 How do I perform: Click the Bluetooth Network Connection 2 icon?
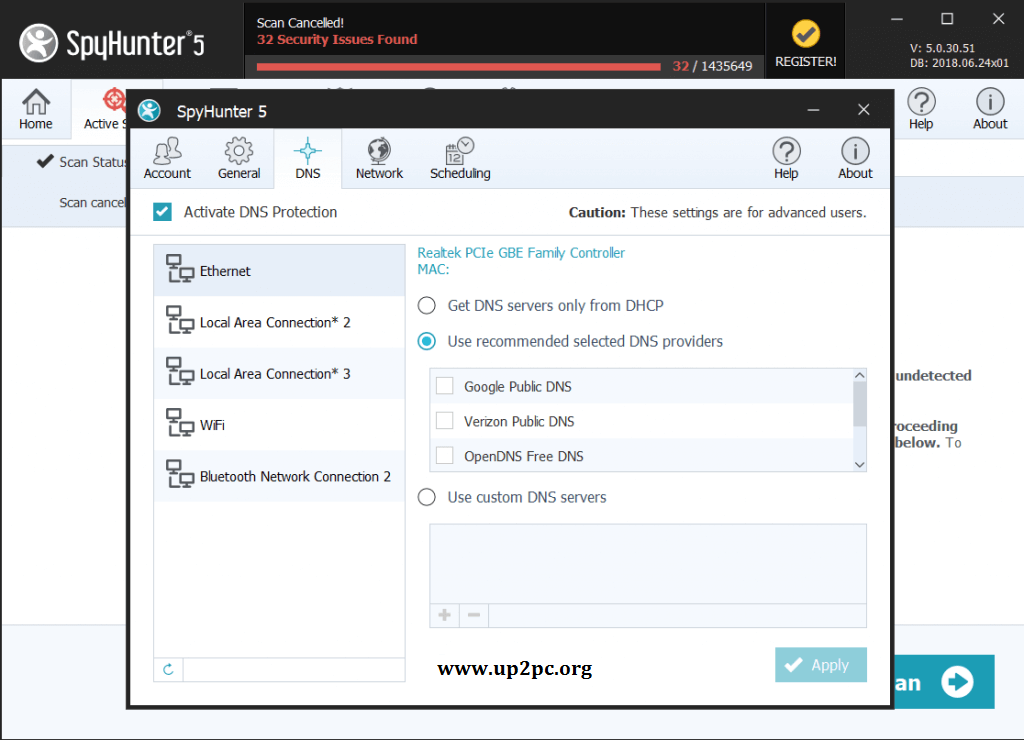coord(180,474)
